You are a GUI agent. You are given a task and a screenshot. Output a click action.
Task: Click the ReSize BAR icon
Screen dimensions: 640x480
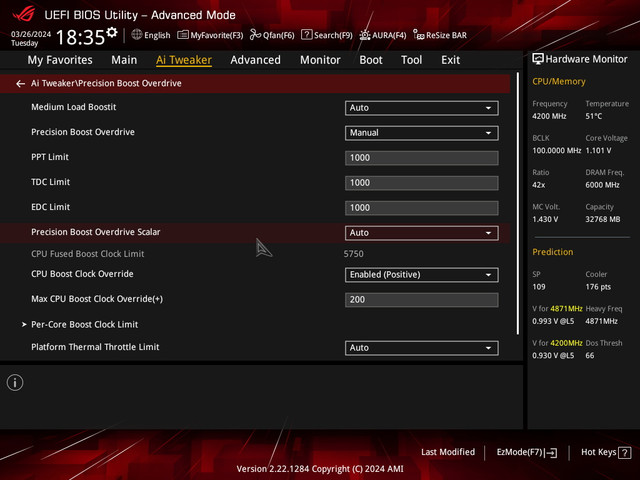pos(419,35)
